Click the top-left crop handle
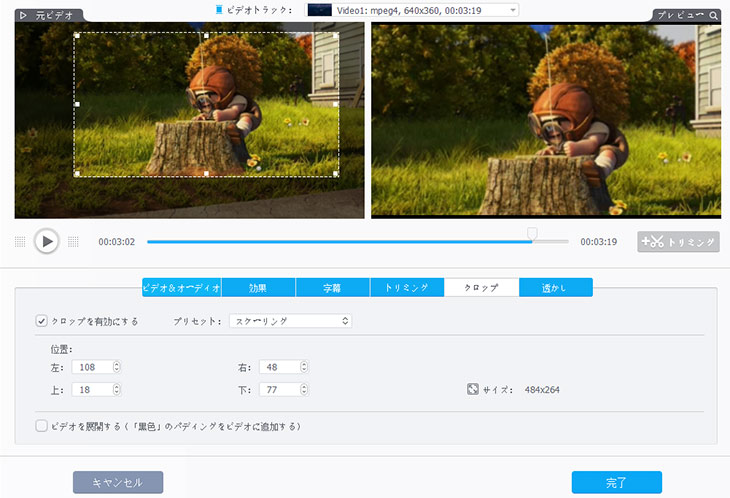 77,35
